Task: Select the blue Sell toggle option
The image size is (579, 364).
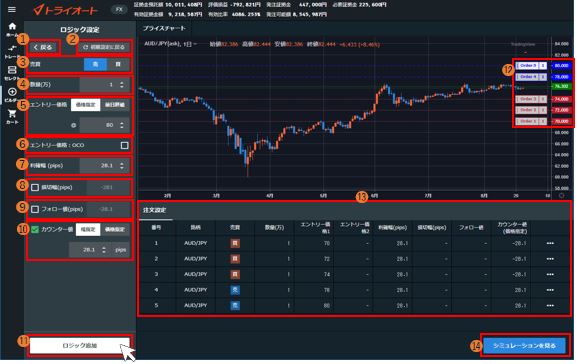Action: tap(95, 65)
